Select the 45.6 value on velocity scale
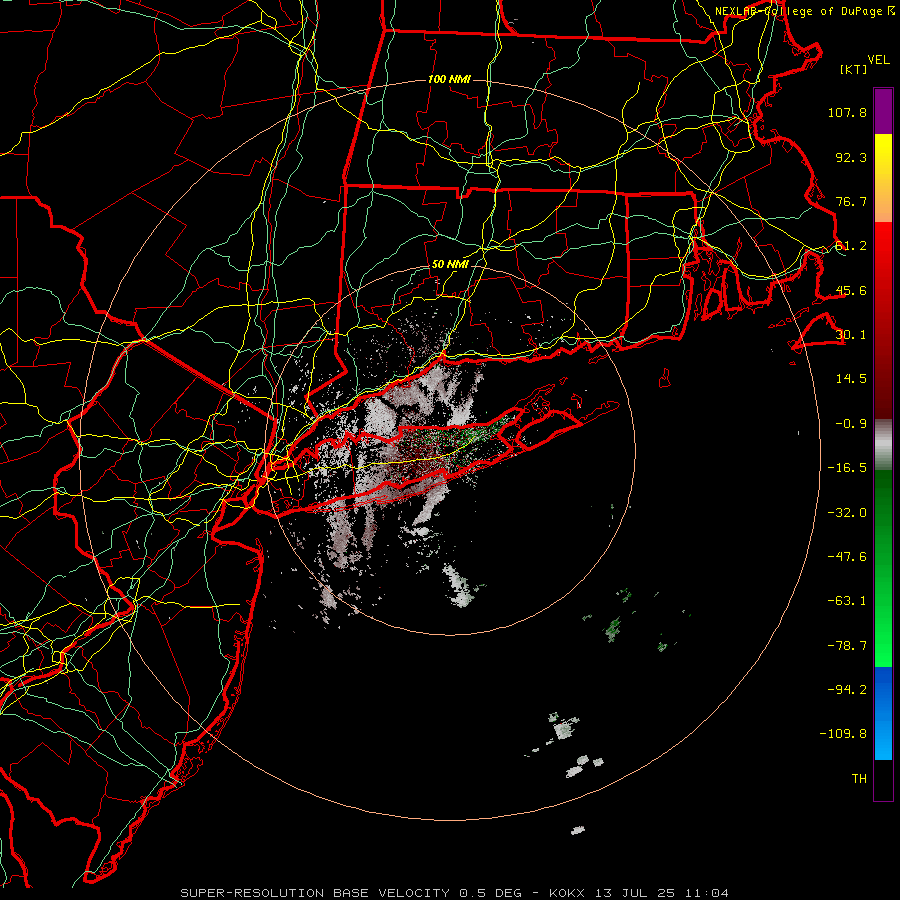The image size is (900, 900). pos(851,290)
